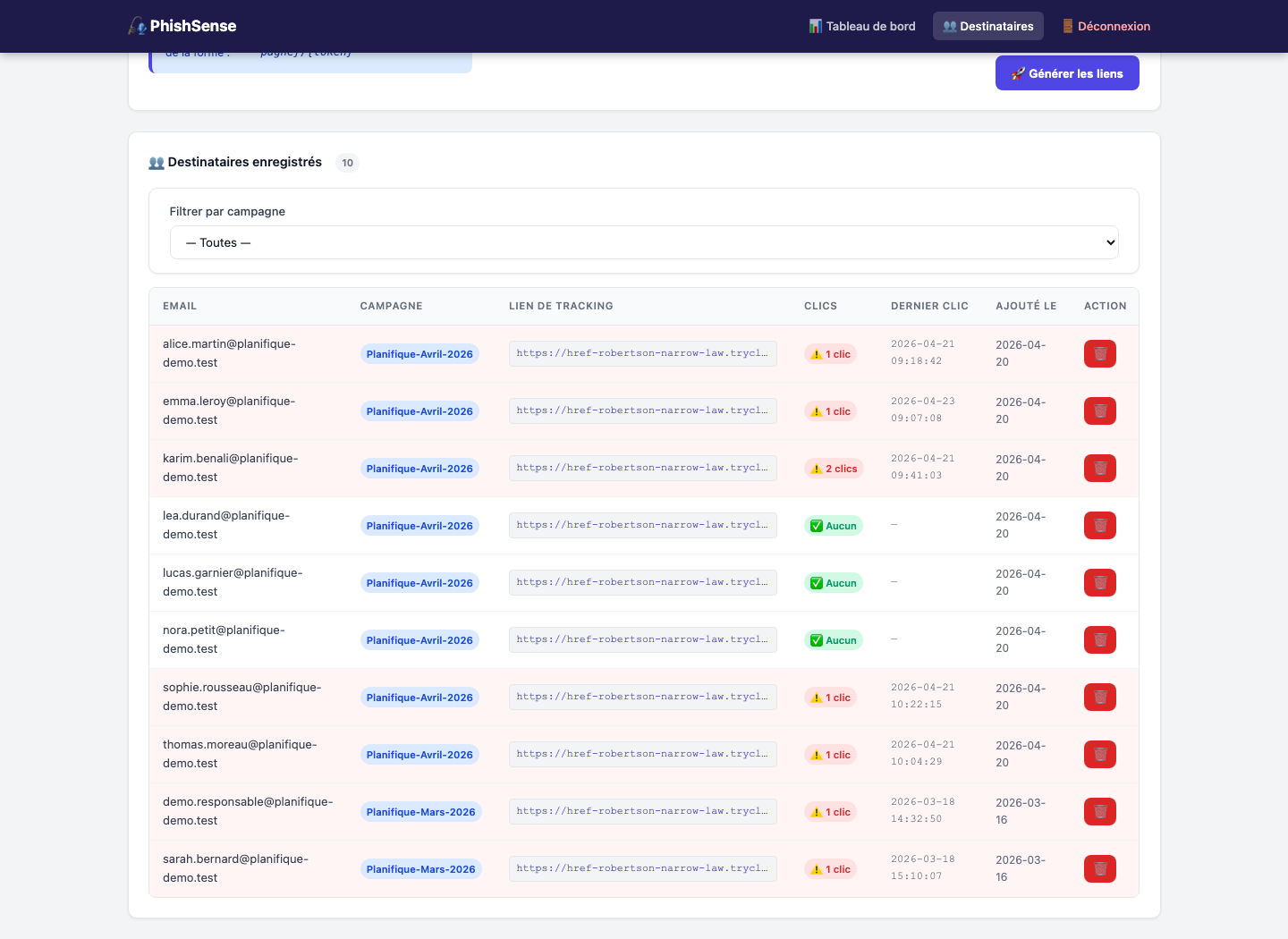
Task: Delete sarah.bernard row via trash icon
Action: tap(1099, 869)
